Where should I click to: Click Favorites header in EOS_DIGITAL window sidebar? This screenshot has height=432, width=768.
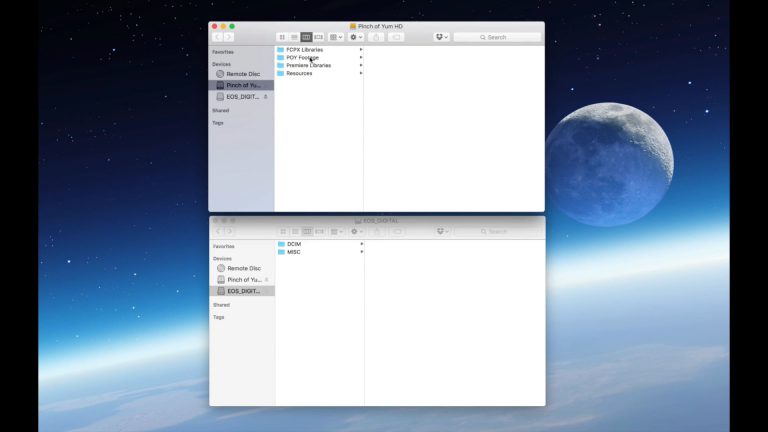point(224,246)
